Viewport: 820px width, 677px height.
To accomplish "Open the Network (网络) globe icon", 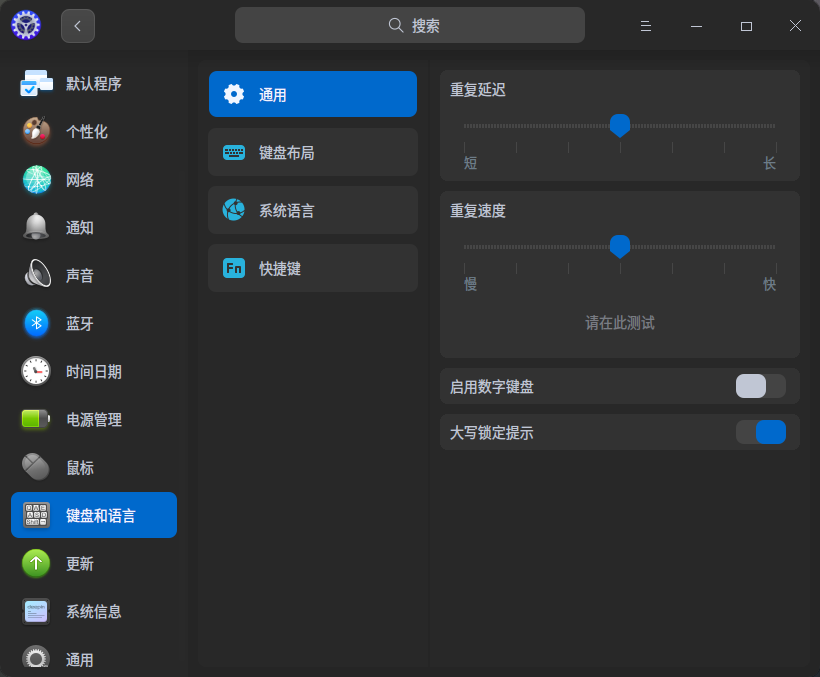I will point(37,180).
